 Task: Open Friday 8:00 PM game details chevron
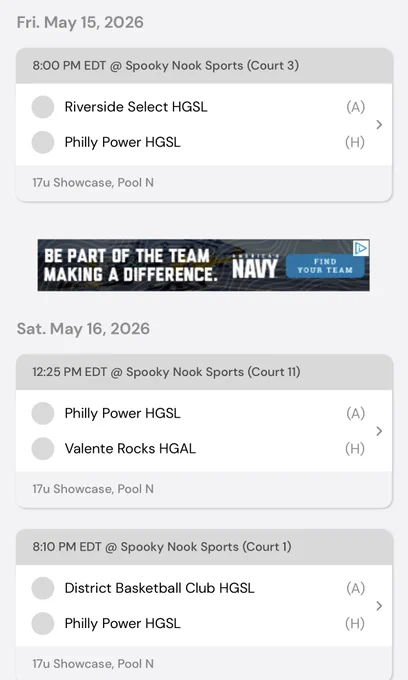379,125
